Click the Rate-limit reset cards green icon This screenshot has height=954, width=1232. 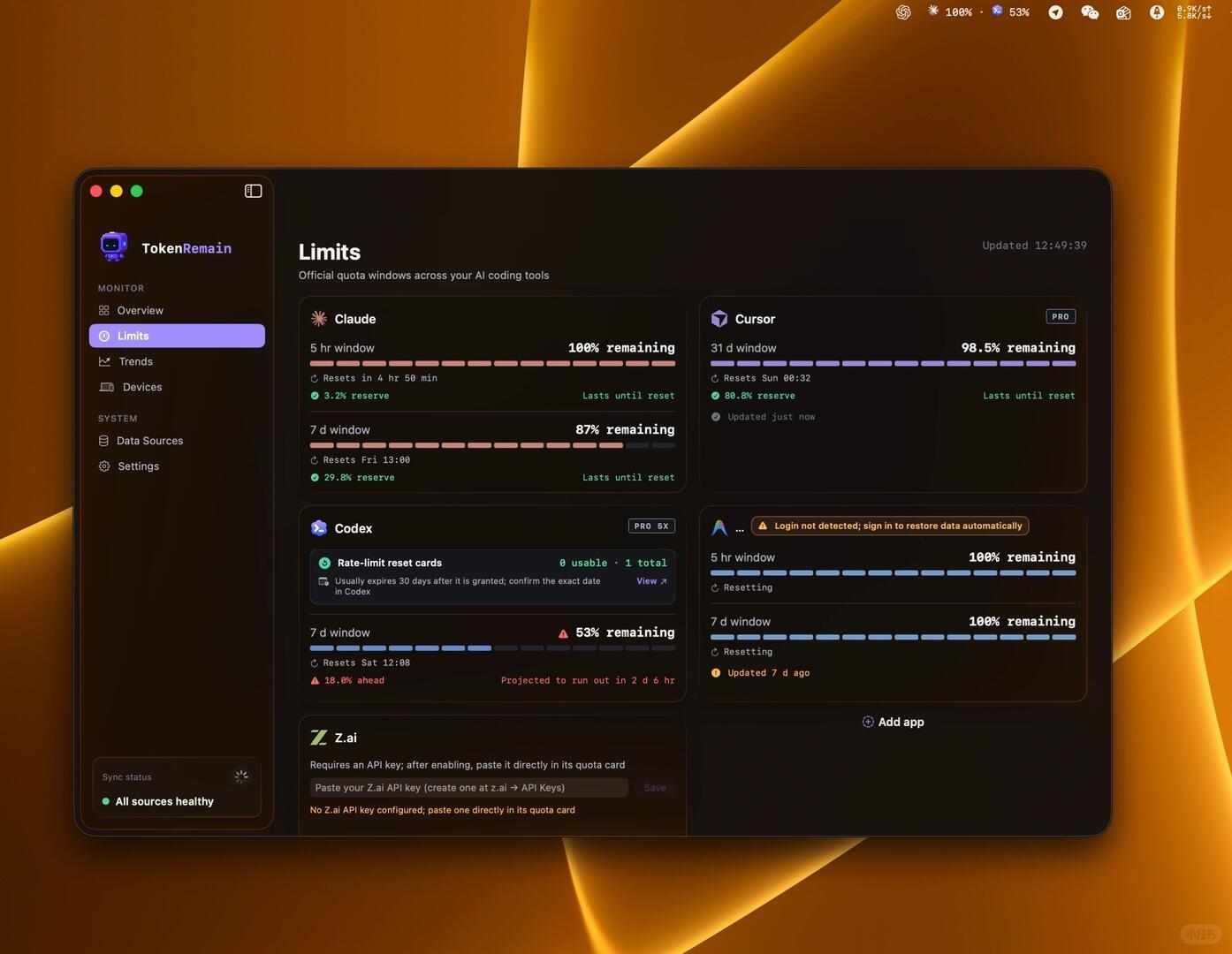click(324, 563)
